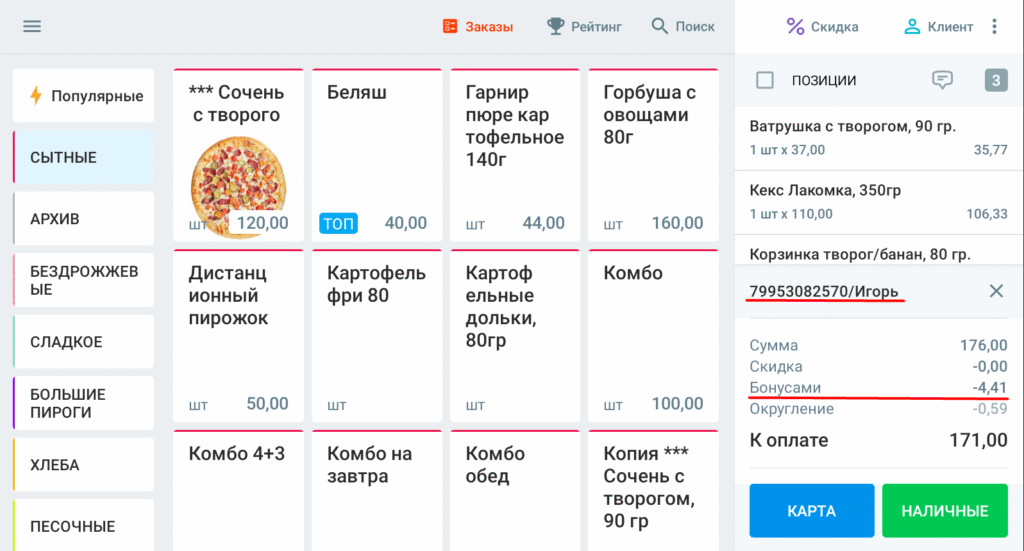
Task: Open the БОЛЬШИЕ ПИРОГИ category
Action: click(x=84, y=403)
